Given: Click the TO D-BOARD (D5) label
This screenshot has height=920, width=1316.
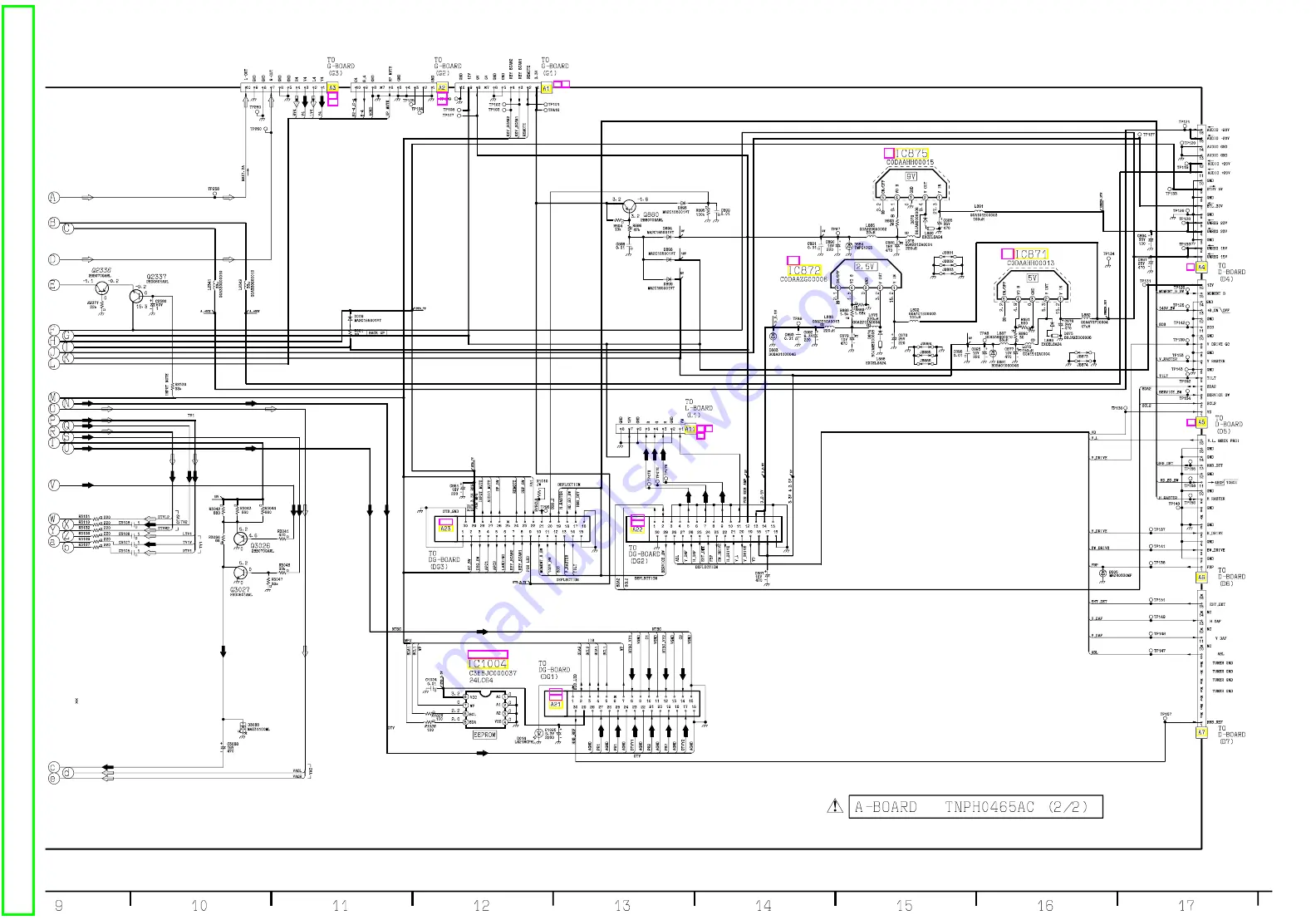Looking at the screenshot, I should (x=1229, y=425).
